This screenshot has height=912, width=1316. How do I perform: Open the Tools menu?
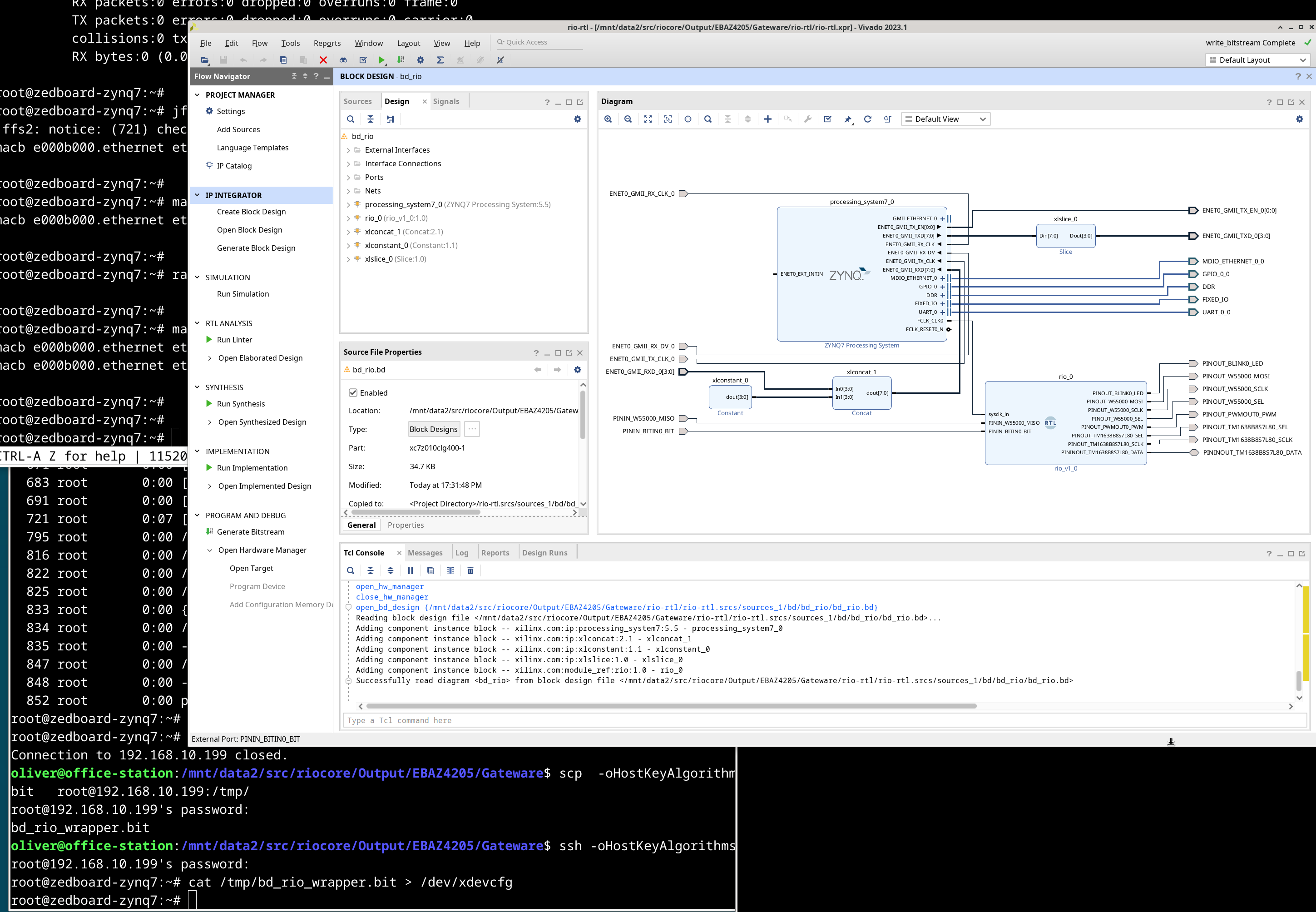pyautogui.click(x=291, y=44)
